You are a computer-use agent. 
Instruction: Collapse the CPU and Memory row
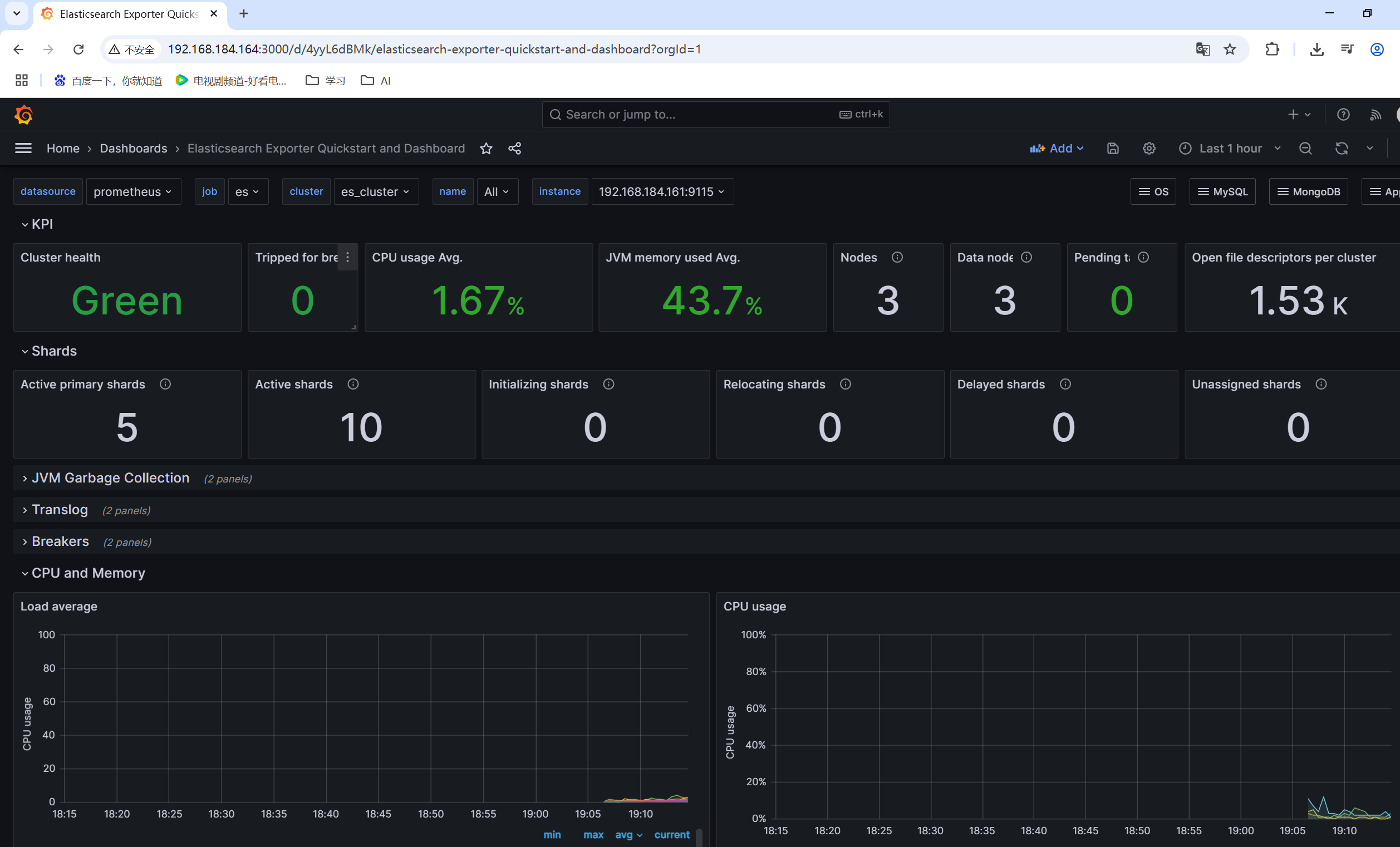83,573
